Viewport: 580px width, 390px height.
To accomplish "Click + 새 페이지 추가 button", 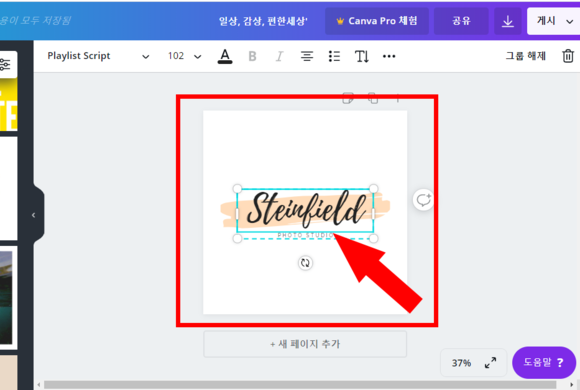I will click(x=305, y=344).
